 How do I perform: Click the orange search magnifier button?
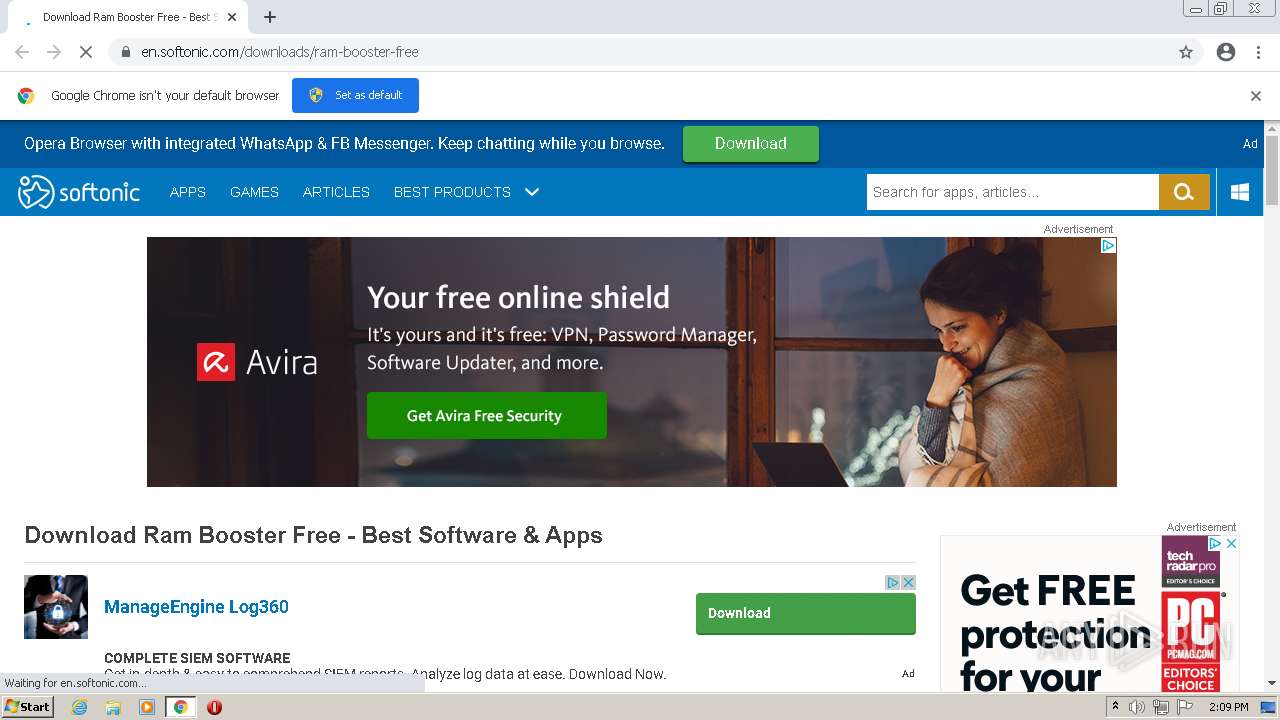pyautogui.click(x=1184, y=192)
